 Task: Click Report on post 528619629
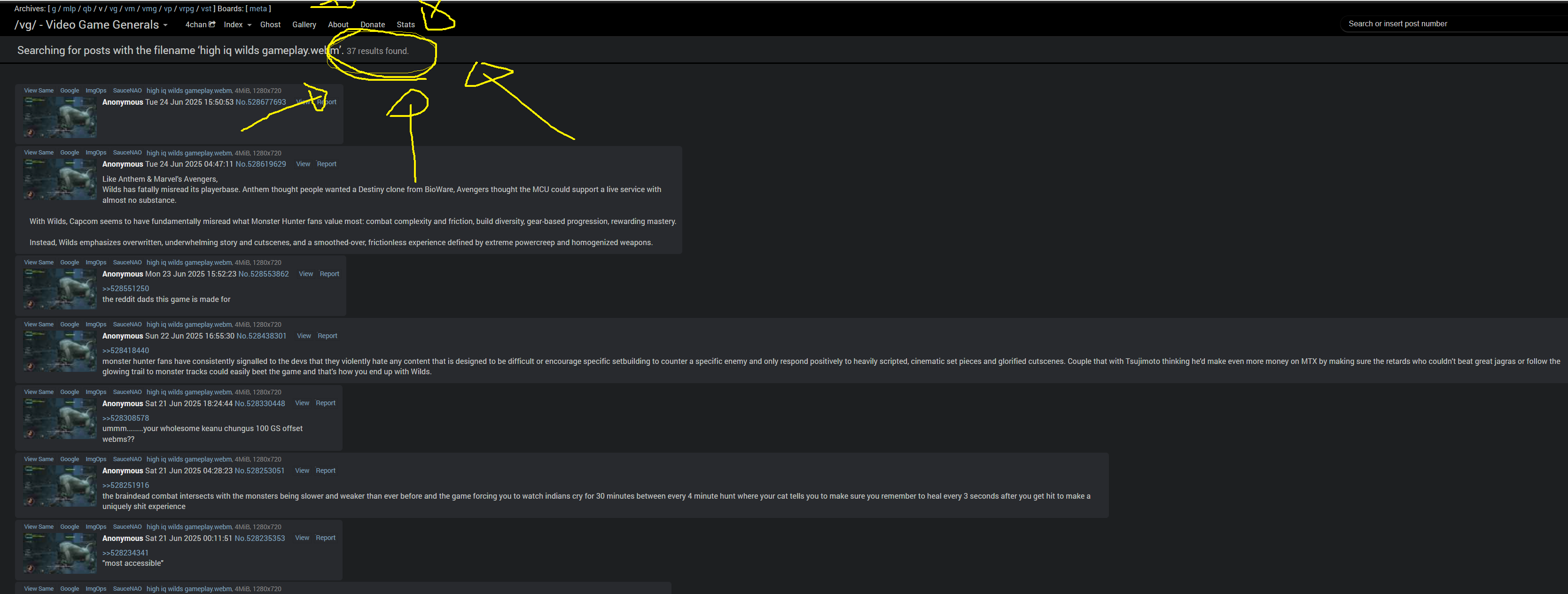point(326,164)
